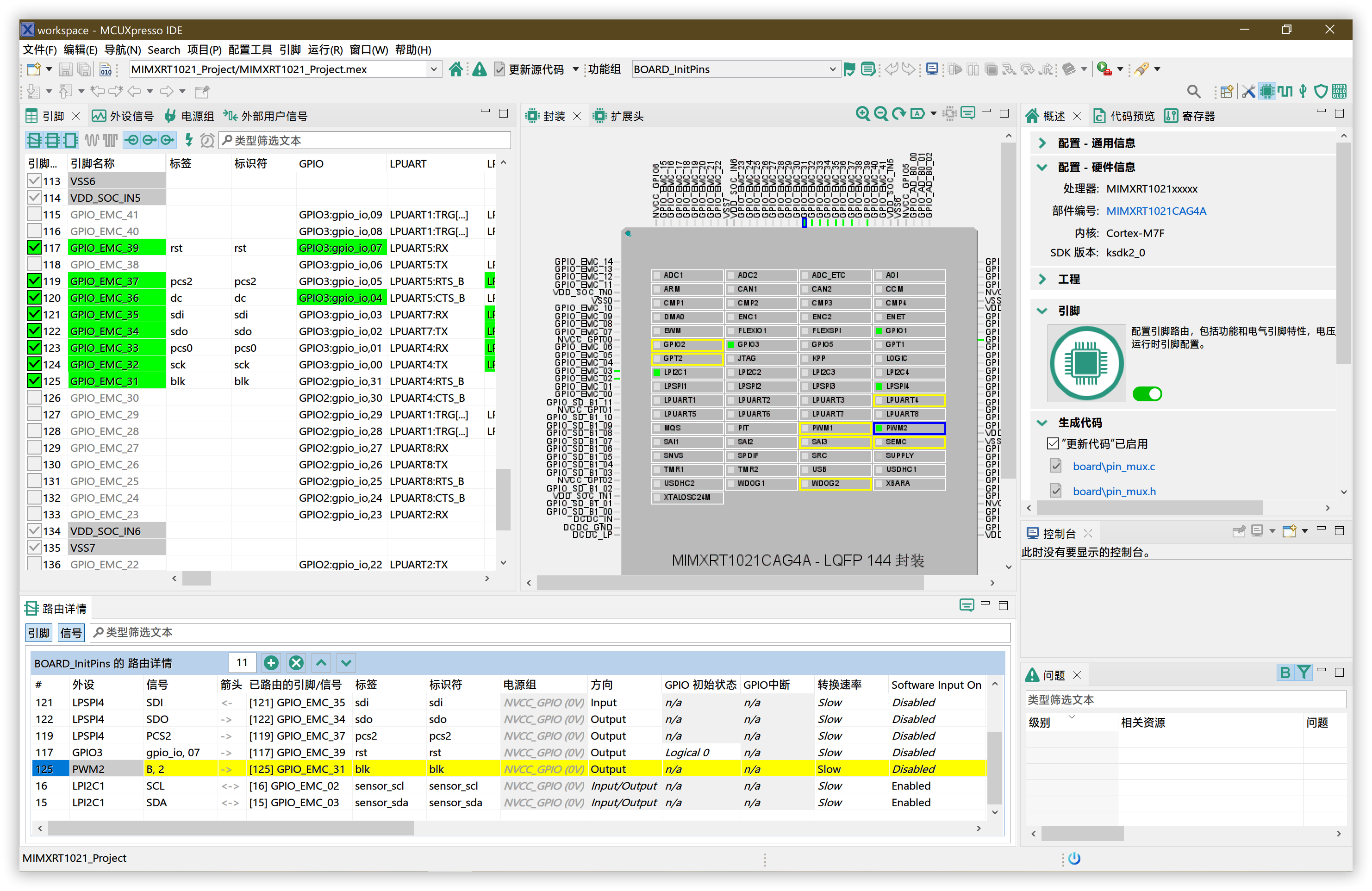Rotate the package view
The width and height of the screenshot is (1372, 891).
click(898, 113)
